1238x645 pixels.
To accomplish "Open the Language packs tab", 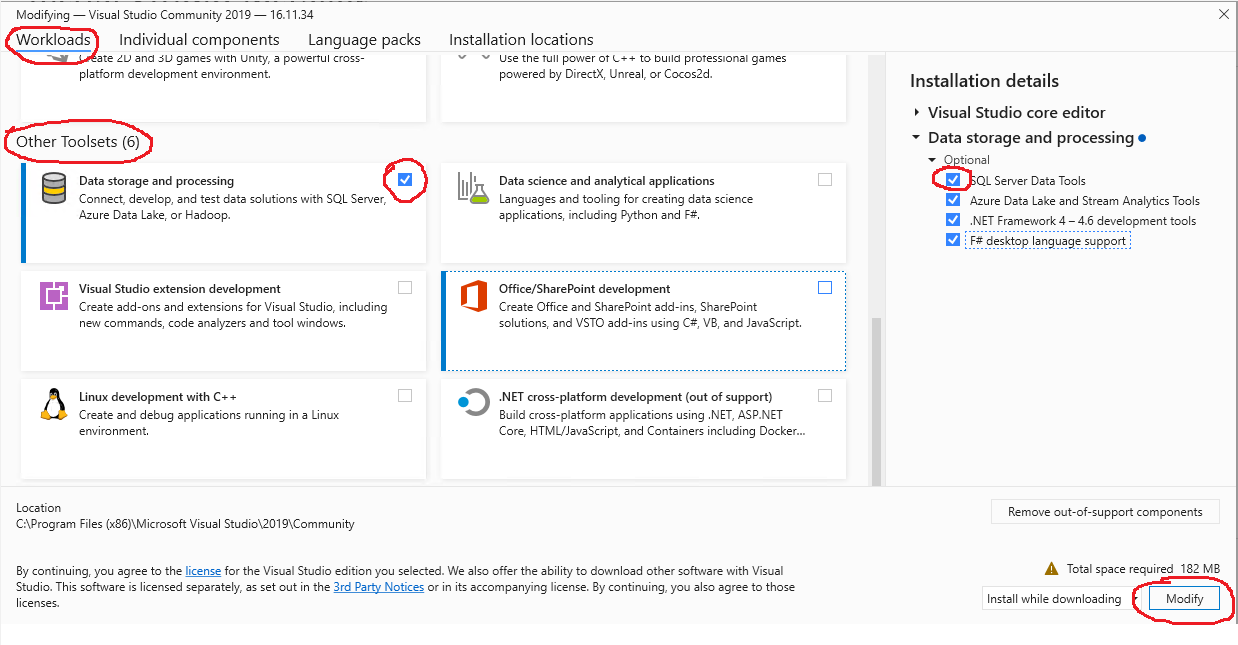I will 364,40.
